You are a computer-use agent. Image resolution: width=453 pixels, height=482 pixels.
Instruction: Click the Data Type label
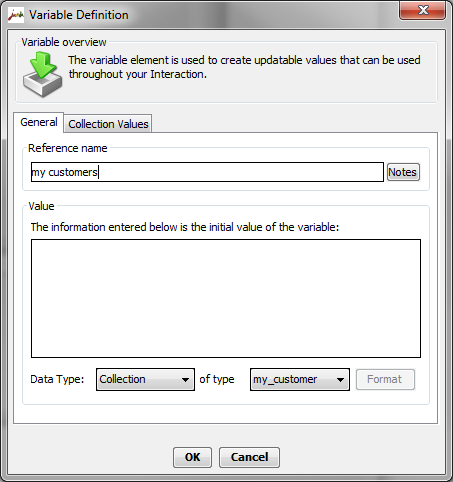pos(57,379)
